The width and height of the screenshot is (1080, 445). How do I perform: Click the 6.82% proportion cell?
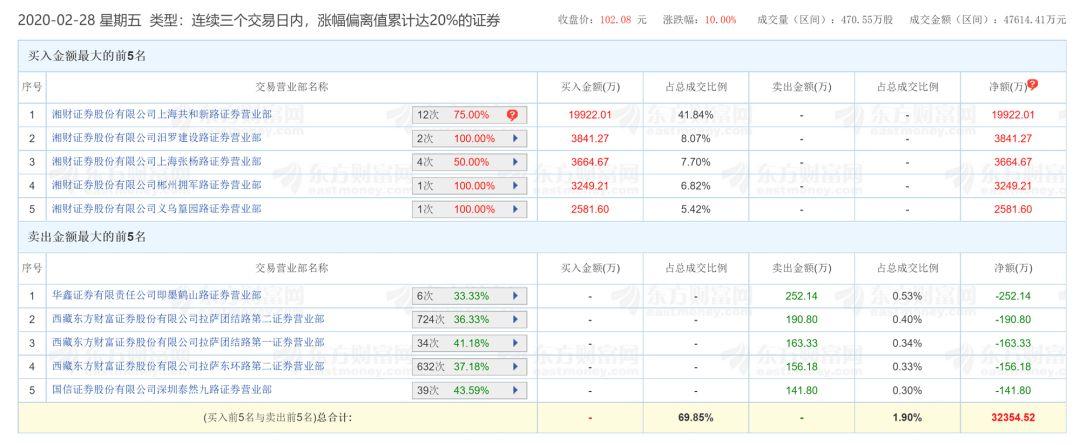(x=696, y=186)
